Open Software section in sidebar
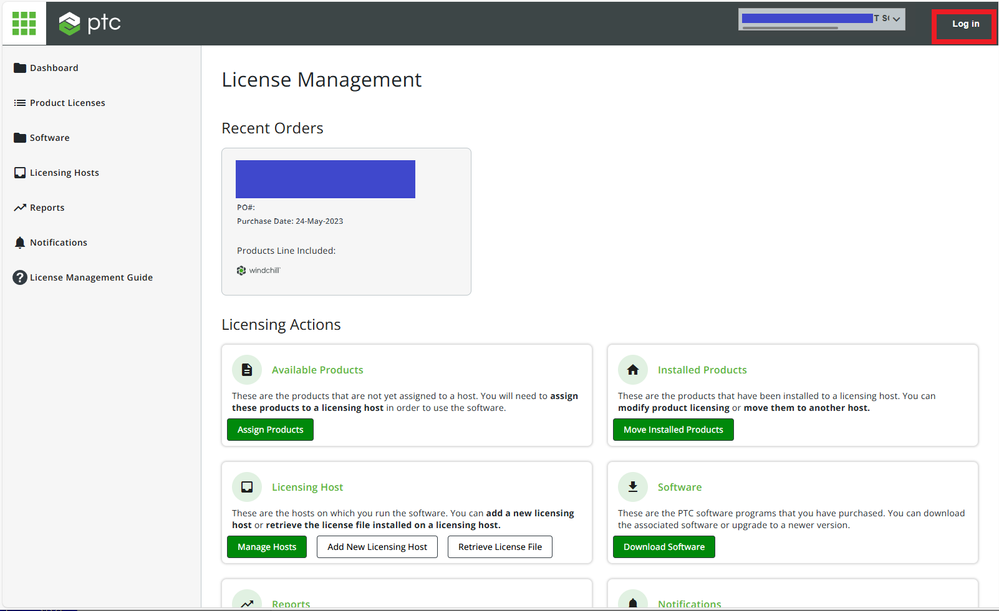This screenshot has width=999, height=611. coord(49,138)
